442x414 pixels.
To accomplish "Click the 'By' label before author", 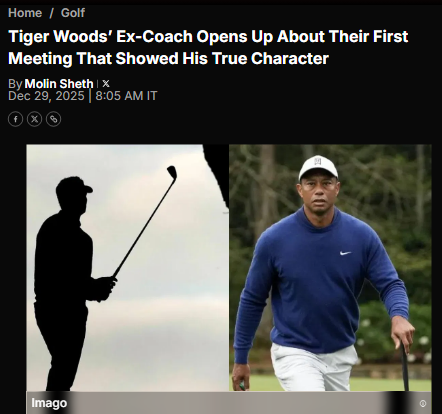I will (x=15, y=84).
